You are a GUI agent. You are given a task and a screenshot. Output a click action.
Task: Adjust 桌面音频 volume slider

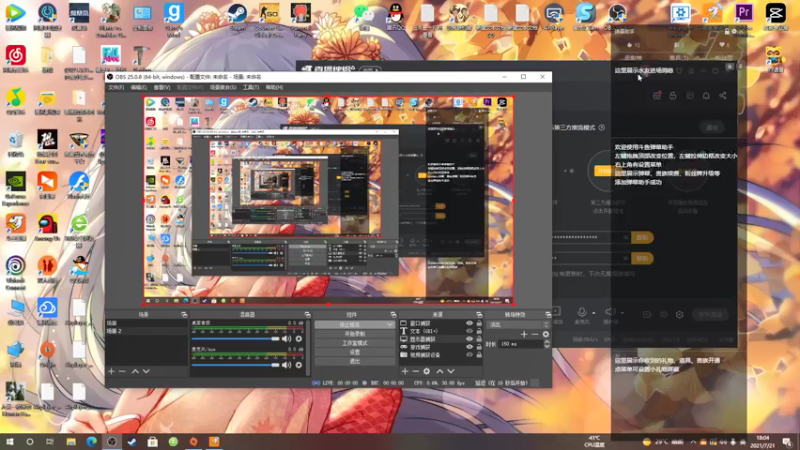pyautogui.click(x=236, y=339)
